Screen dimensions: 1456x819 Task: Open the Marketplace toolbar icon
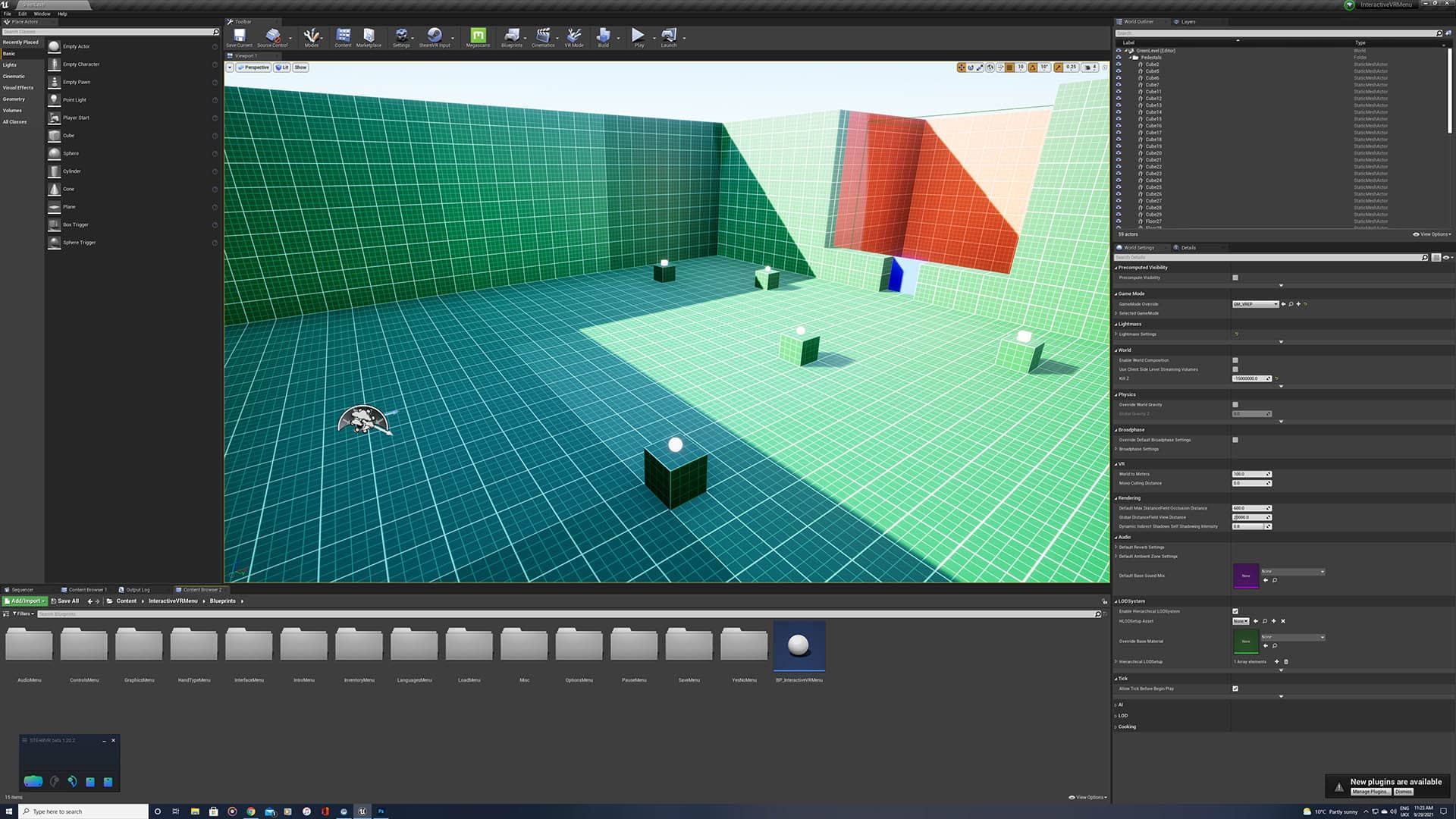pos(369,37)
